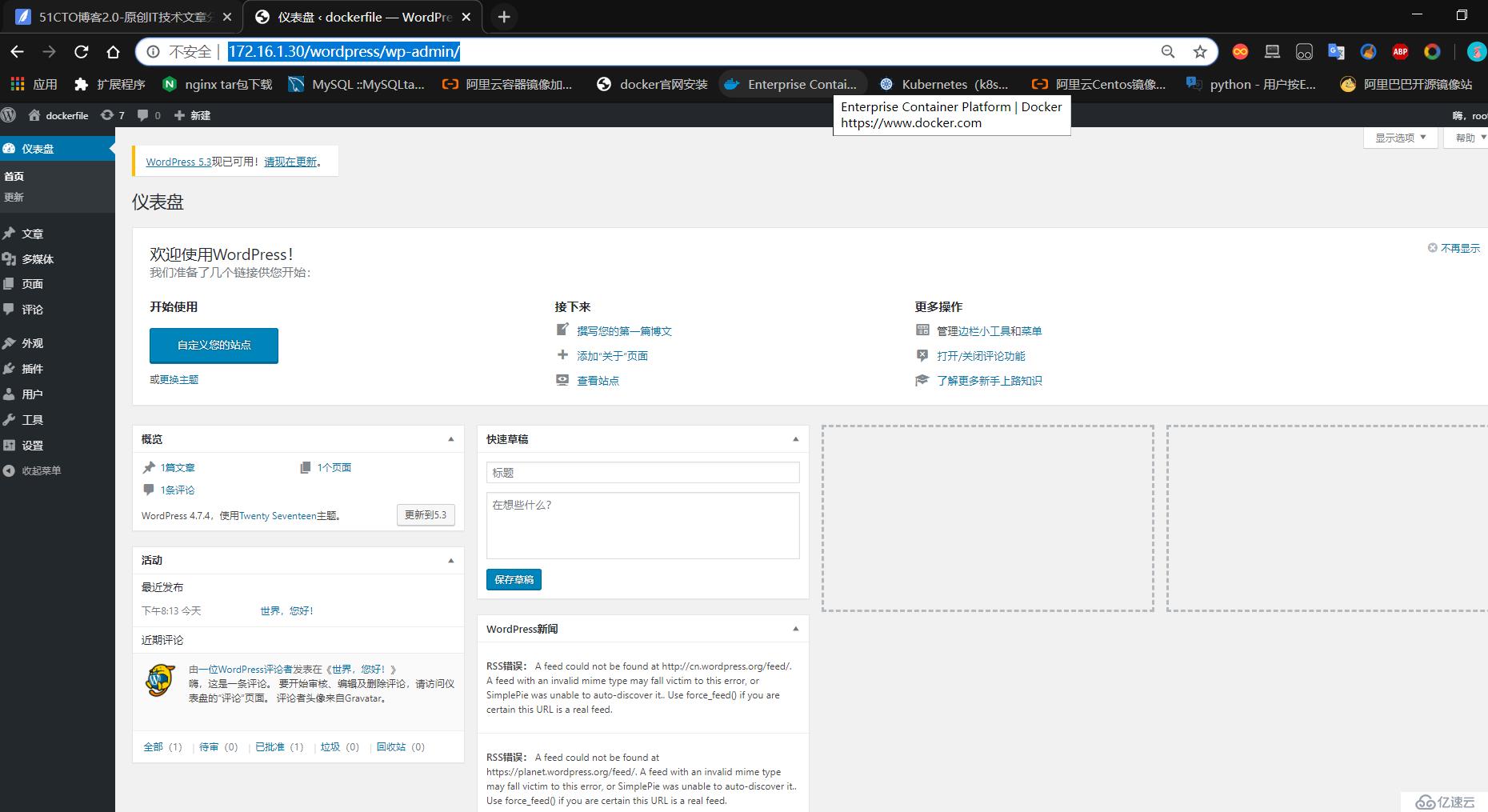The image size is (1488, 812).
Task: Click the WordPress logo in admin bar
Action: [x=9, y=115]
